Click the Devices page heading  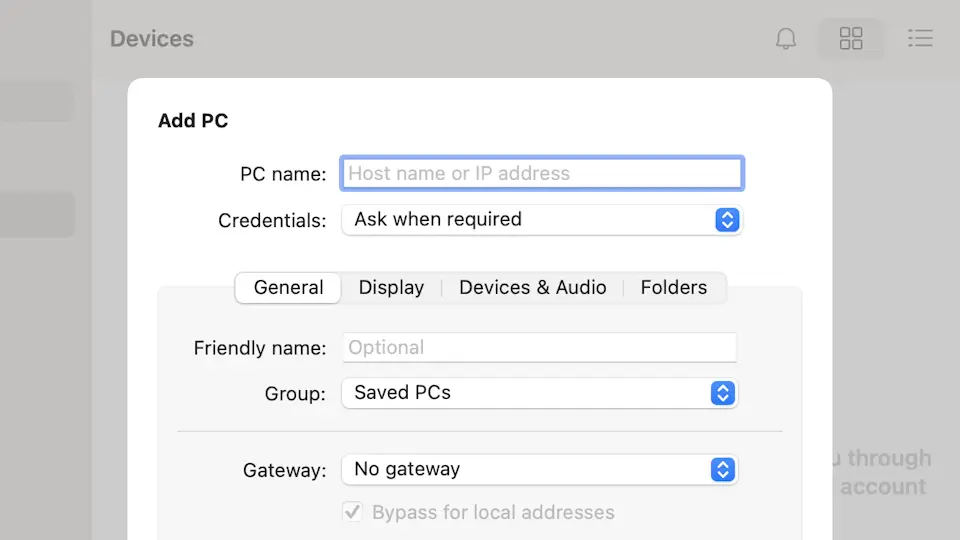click(x=152, y=39)
